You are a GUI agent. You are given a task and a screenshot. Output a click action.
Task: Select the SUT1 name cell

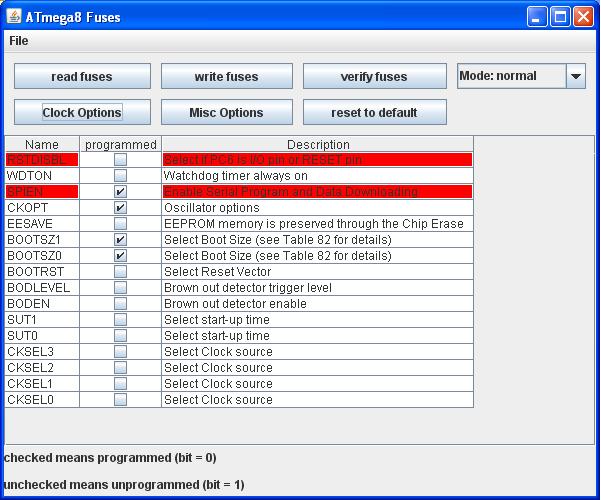click(42, 320)
